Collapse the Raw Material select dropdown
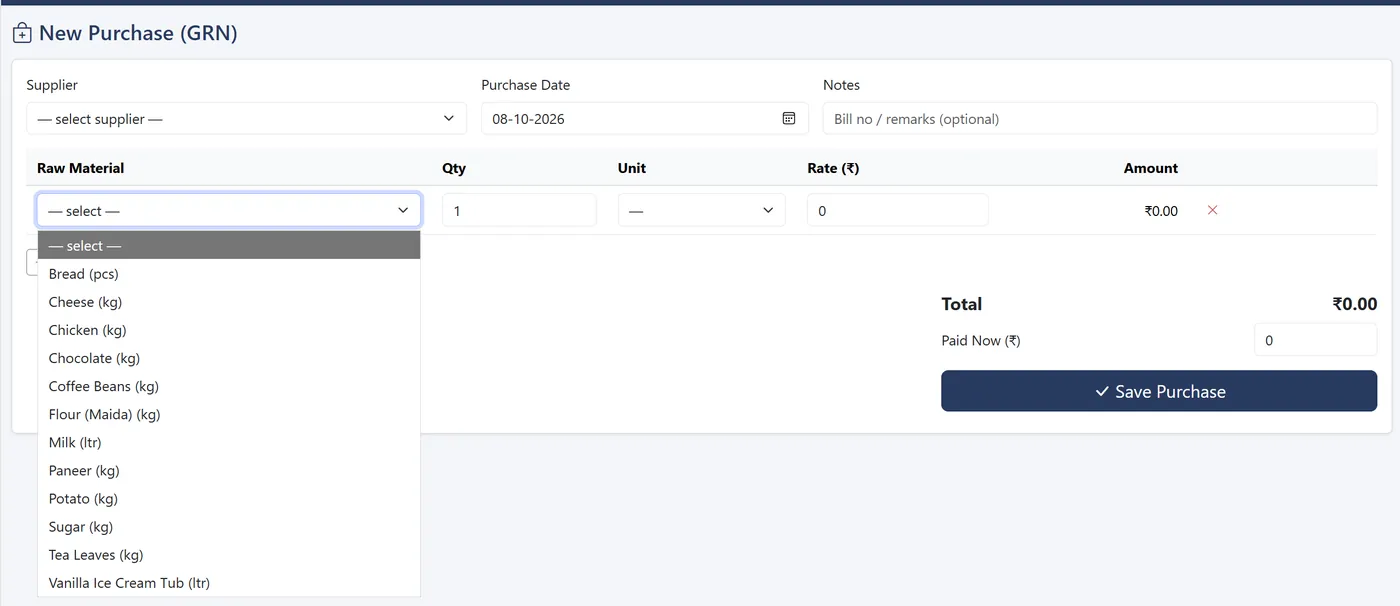 [x=229, y=210]
